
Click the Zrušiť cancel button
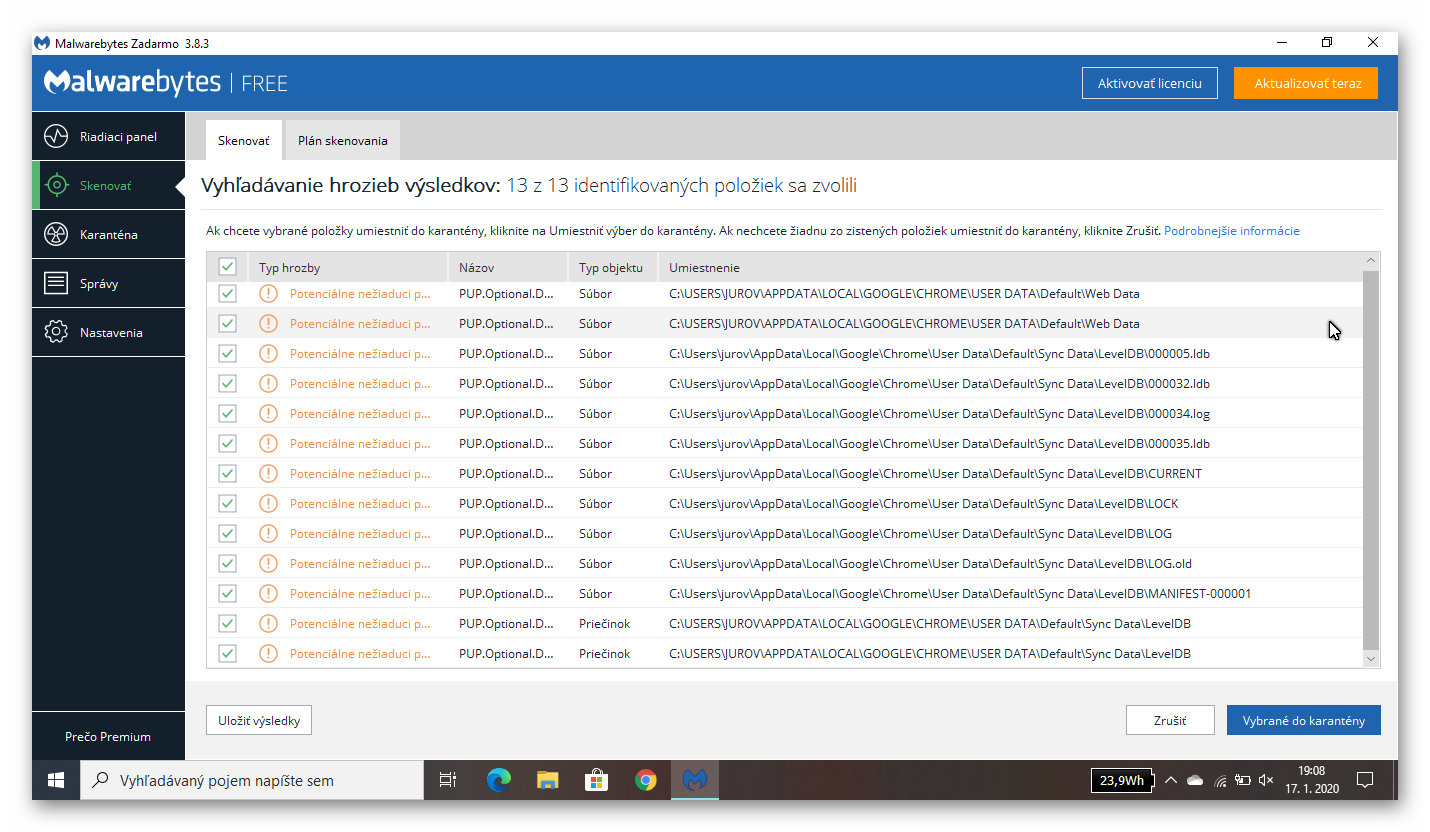point(1170,720)
